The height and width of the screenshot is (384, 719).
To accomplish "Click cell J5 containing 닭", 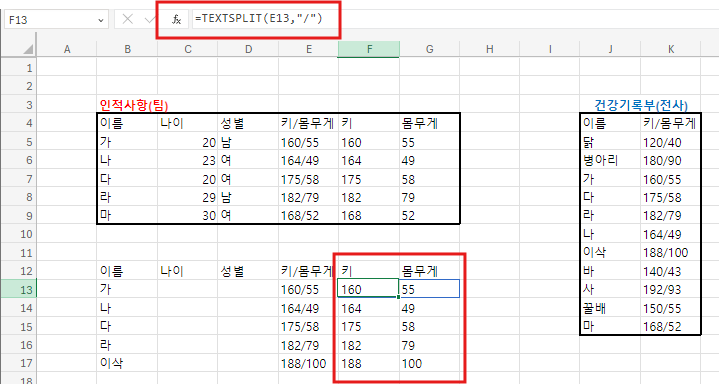I will 610,142.
